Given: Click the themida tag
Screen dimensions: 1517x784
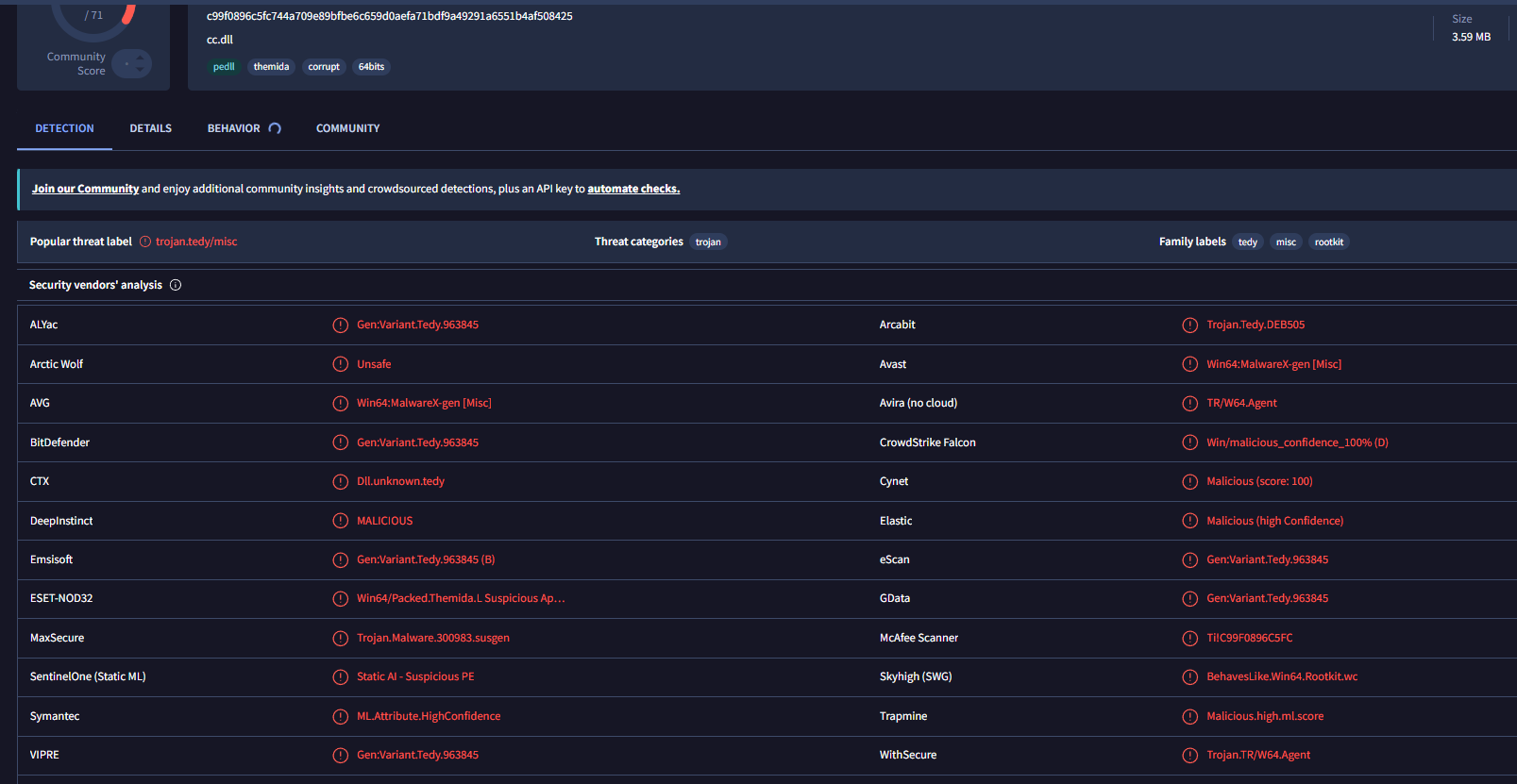Looking at the screenshot, I should pyautogui.click(x=271, y=67).
